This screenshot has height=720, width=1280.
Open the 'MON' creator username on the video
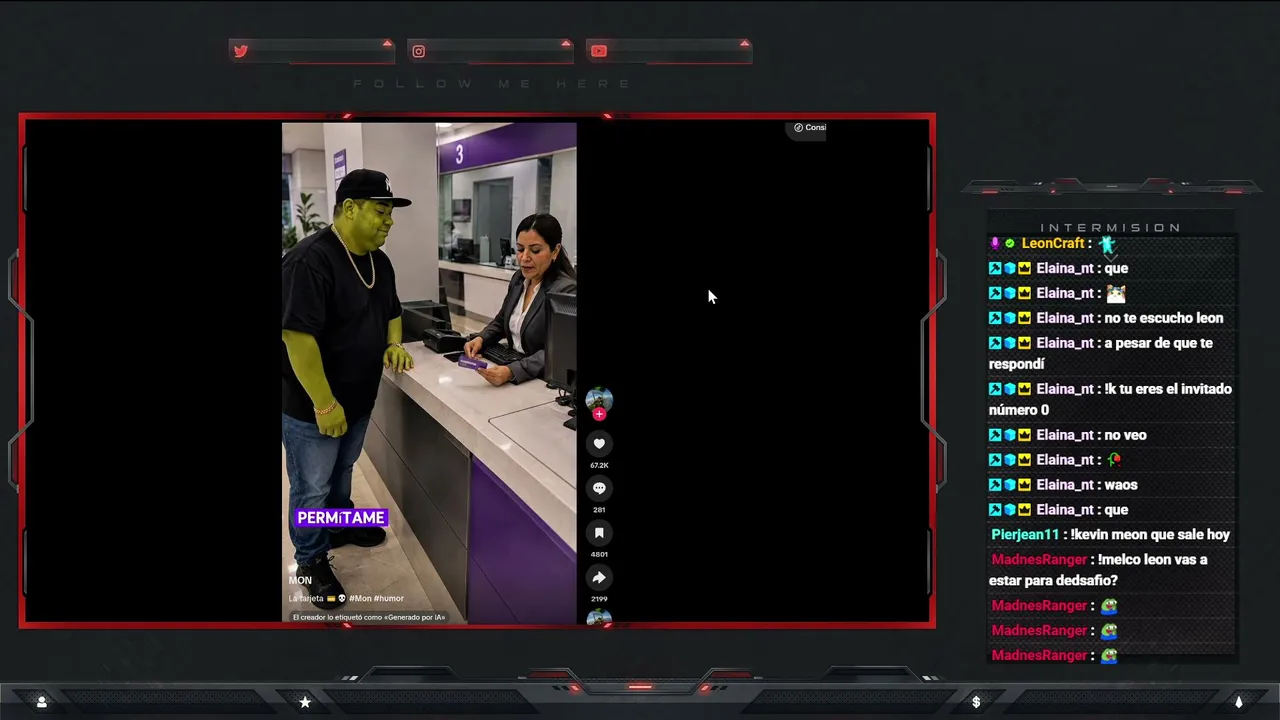coord(300,580)
